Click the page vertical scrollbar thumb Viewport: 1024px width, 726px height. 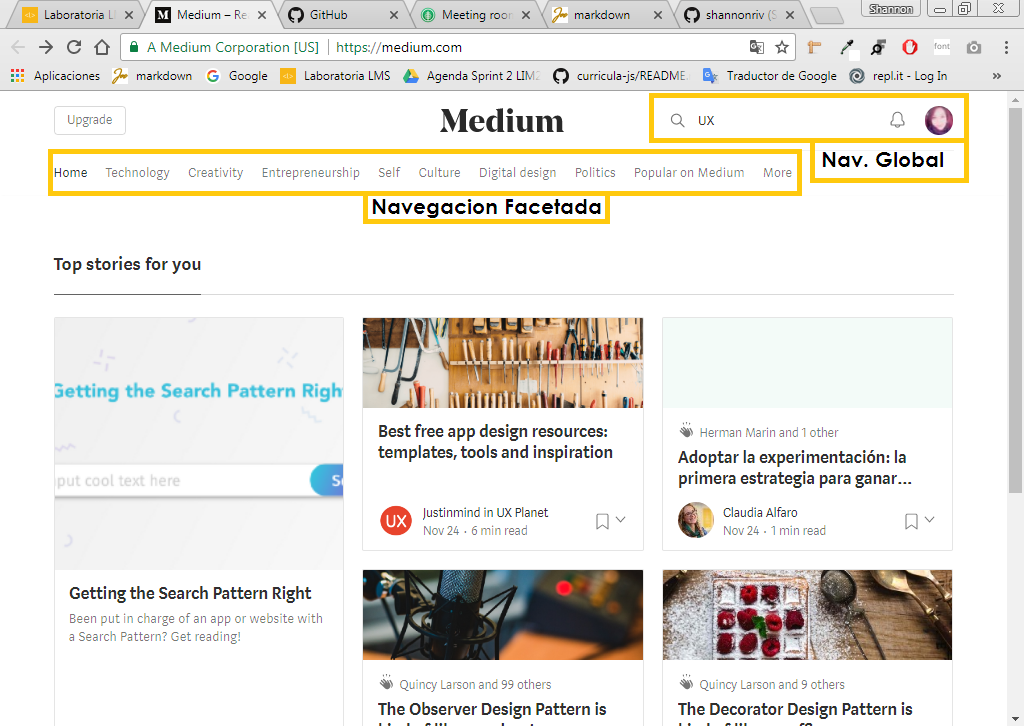pyautogui.click(x=1015, y=300)
